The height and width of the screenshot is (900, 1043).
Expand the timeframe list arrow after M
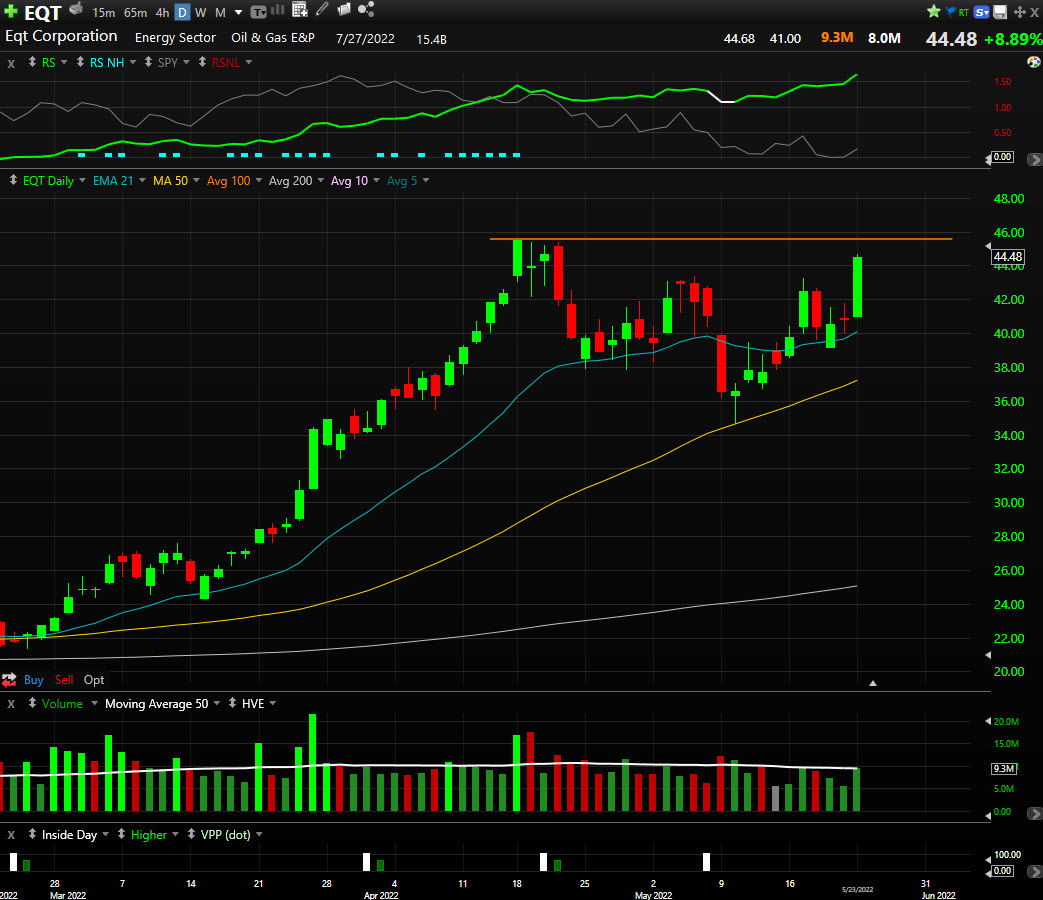pyautogui.click(x=239, y=12)
